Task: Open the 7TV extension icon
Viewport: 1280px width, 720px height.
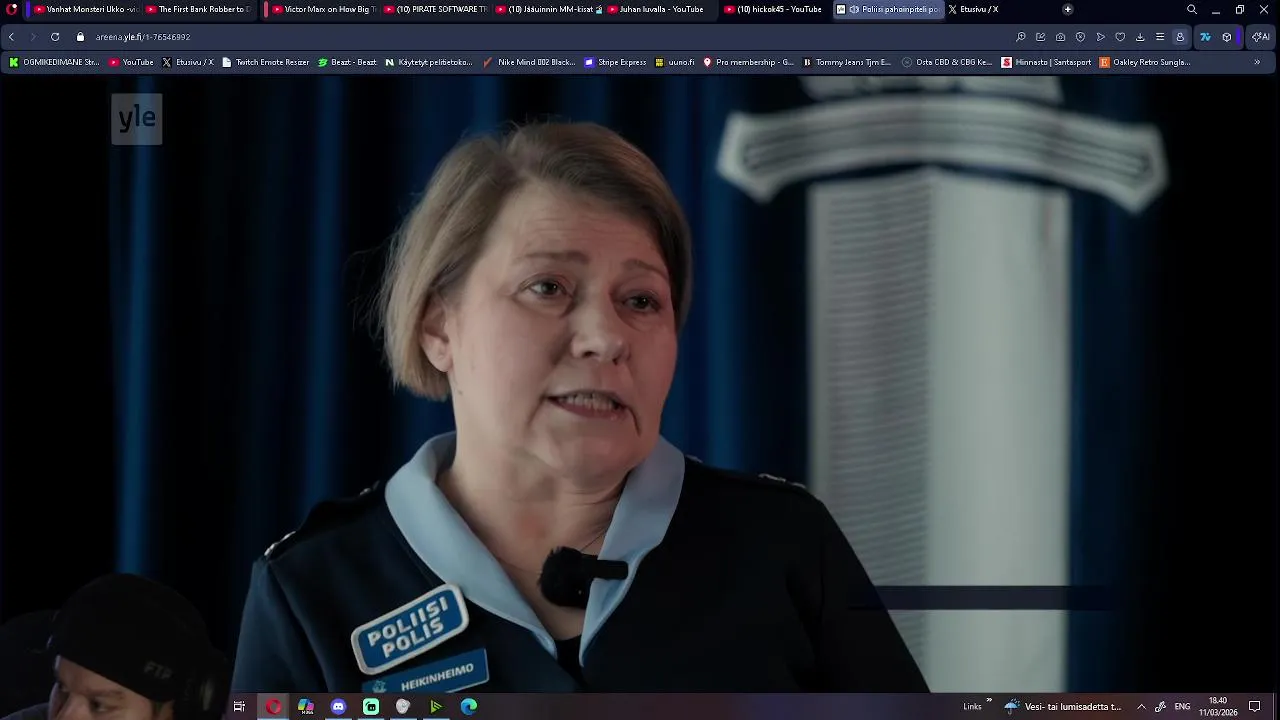Action: (1205, 37)
